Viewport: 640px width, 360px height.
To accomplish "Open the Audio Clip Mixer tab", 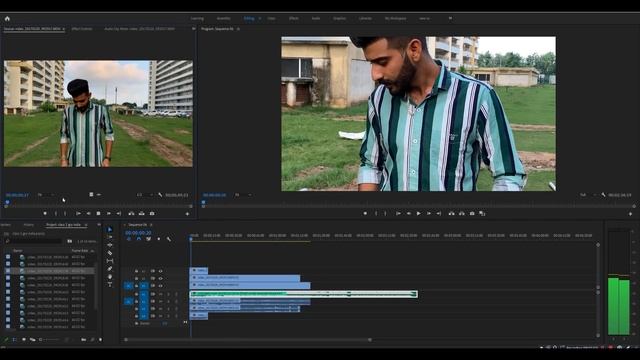I will click(x=139, y=29).
